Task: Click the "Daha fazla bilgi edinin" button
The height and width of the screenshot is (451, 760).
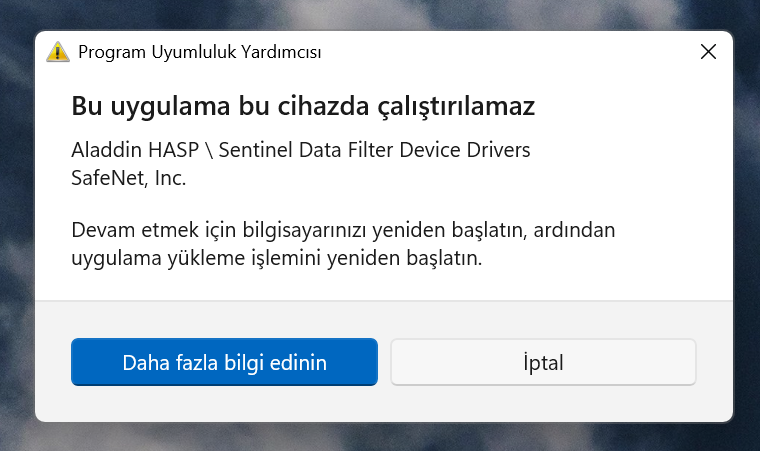Action: coord(224,362)
